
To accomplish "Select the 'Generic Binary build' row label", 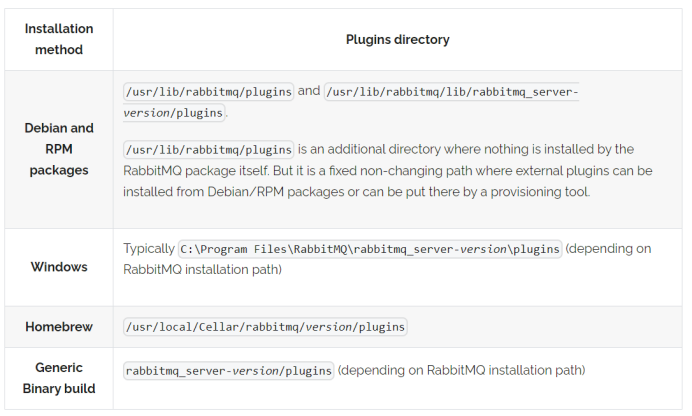I will tap(59, 378).
